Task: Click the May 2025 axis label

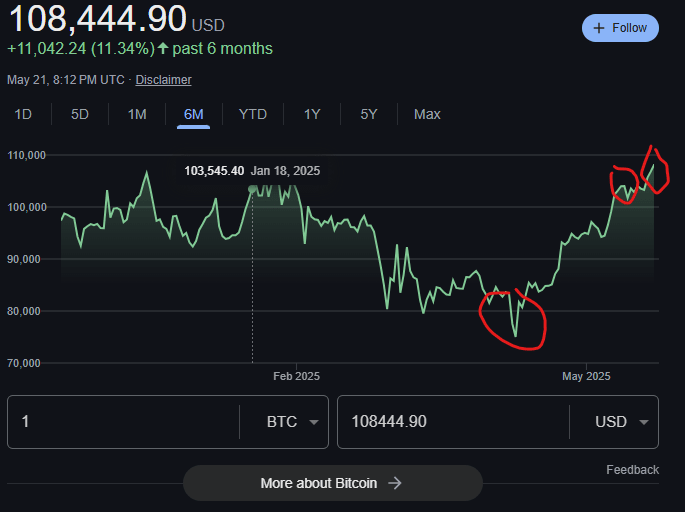Action: (586, 376)
